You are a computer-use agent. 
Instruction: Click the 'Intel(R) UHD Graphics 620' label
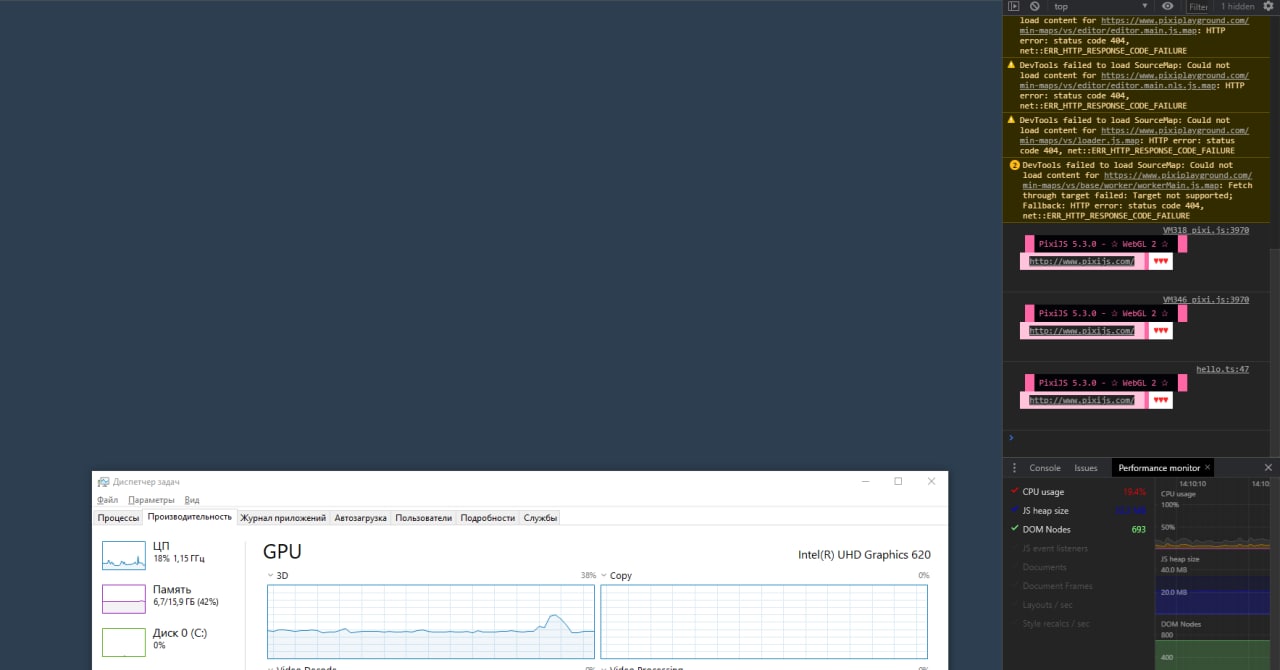[x=864, y=554]
